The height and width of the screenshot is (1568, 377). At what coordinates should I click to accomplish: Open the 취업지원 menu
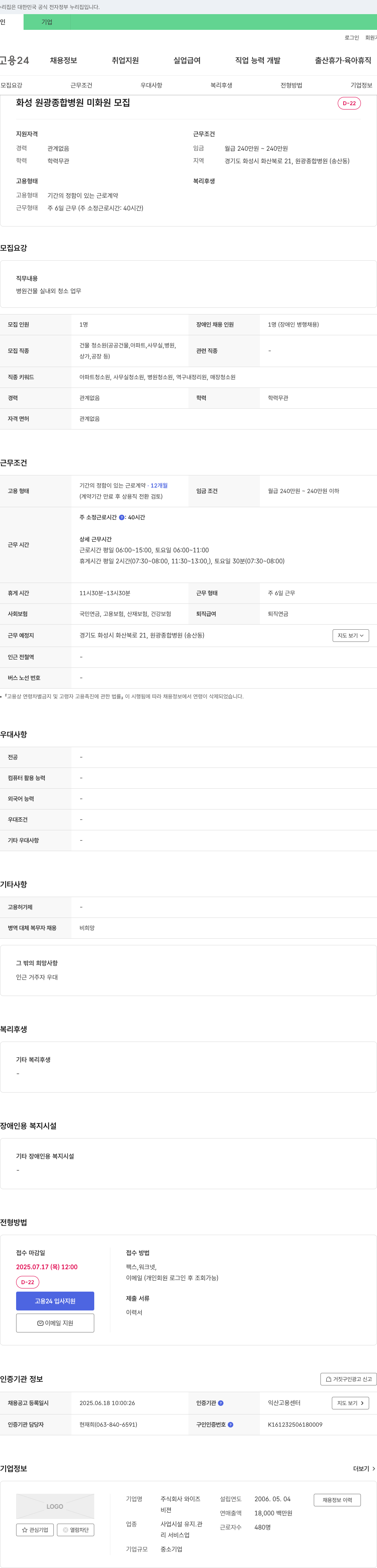(x=125, y=60)
